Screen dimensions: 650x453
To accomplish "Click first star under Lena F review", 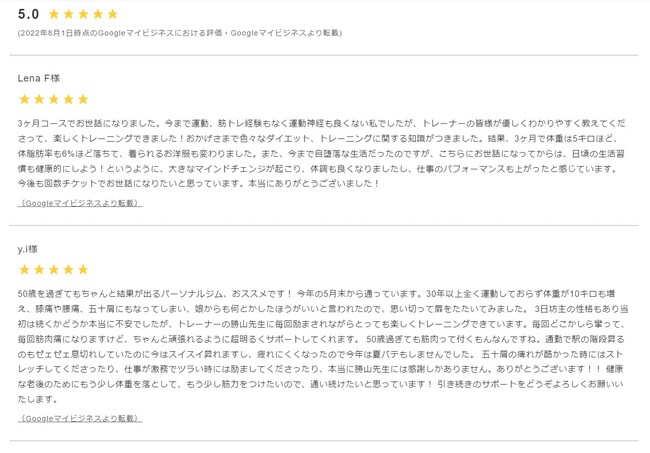I will point(24,99).
